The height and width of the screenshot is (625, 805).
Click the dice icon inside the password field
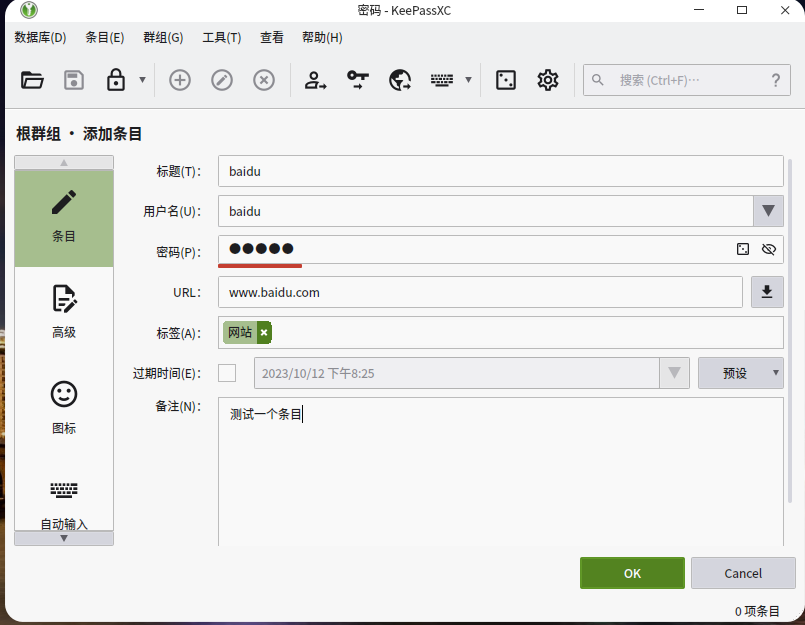[x=742, y=249]
